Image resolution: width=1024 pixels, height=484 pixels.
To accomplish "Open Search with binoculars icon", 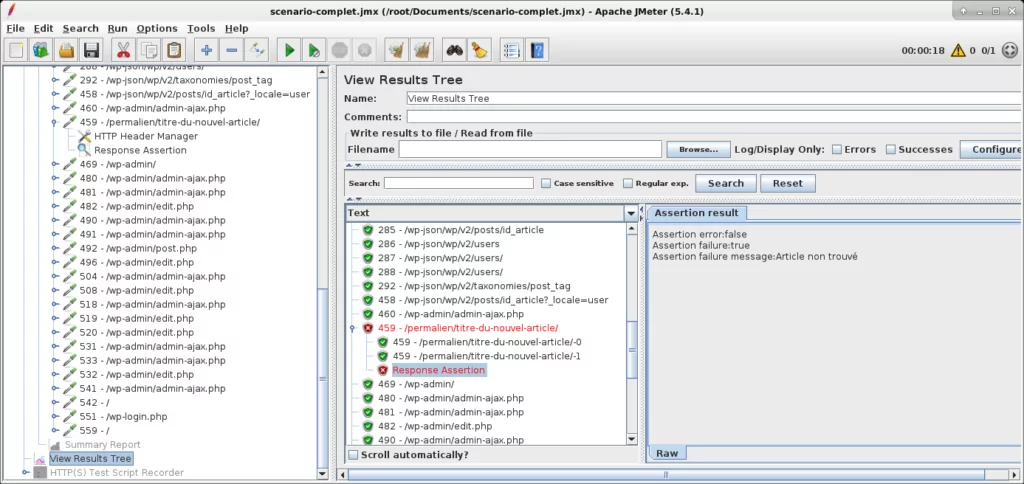I will [x=455, y=50].
